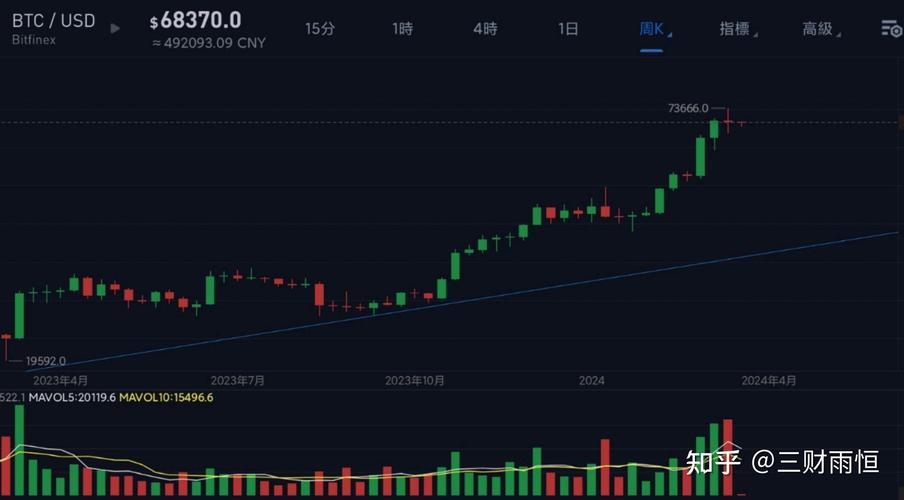
Task: Click the 知乎 @三财雨恒 watermark
Action: pyautogui.click(x=782, y=461)
